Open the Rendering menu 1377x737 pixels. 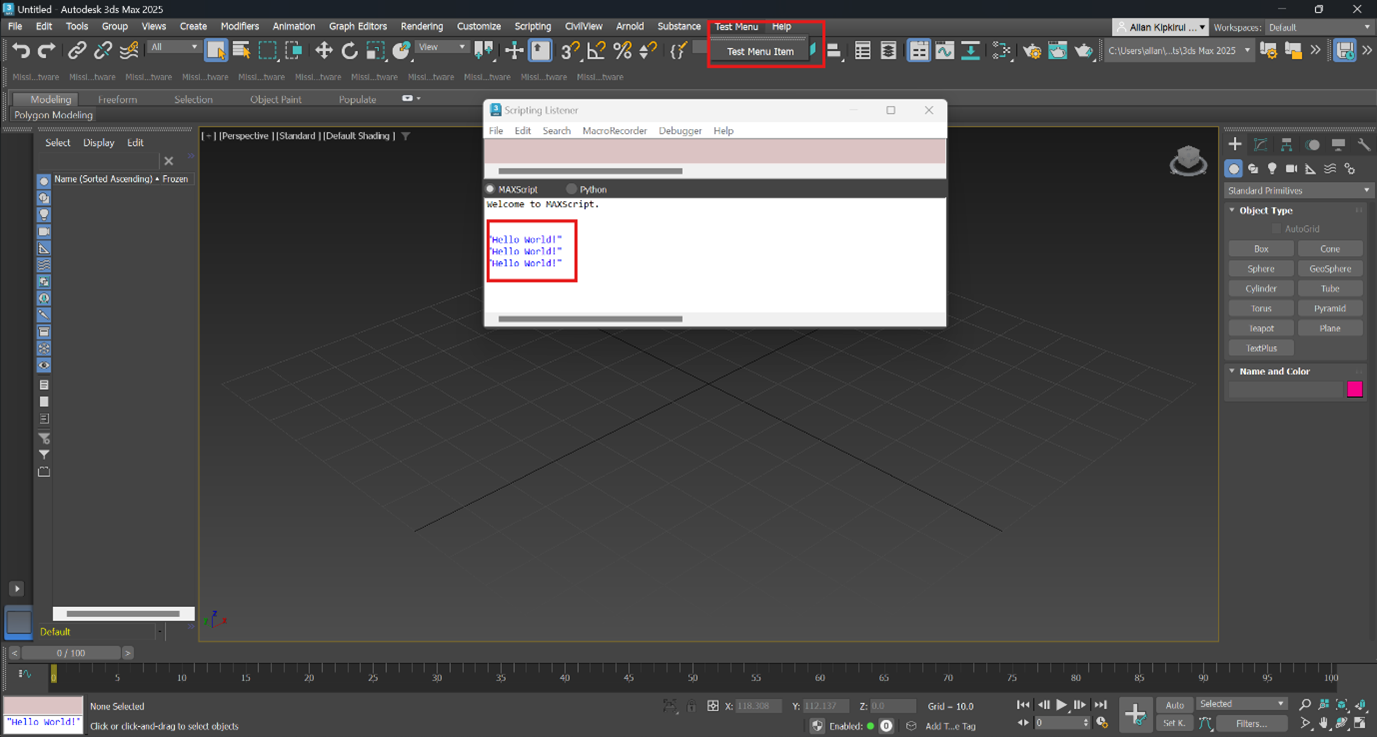click(x=422, y=26)
